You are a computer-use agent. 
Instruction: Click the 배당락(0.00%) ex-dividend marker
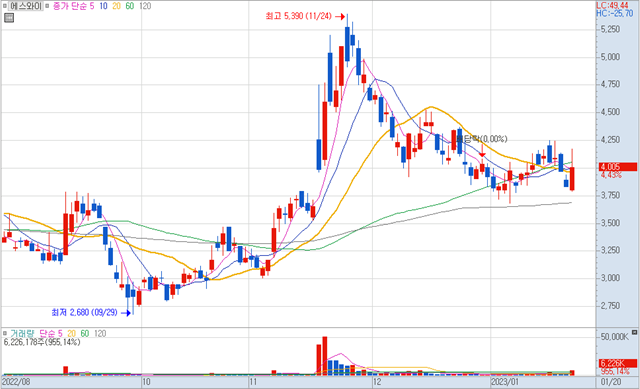point(482,139)
